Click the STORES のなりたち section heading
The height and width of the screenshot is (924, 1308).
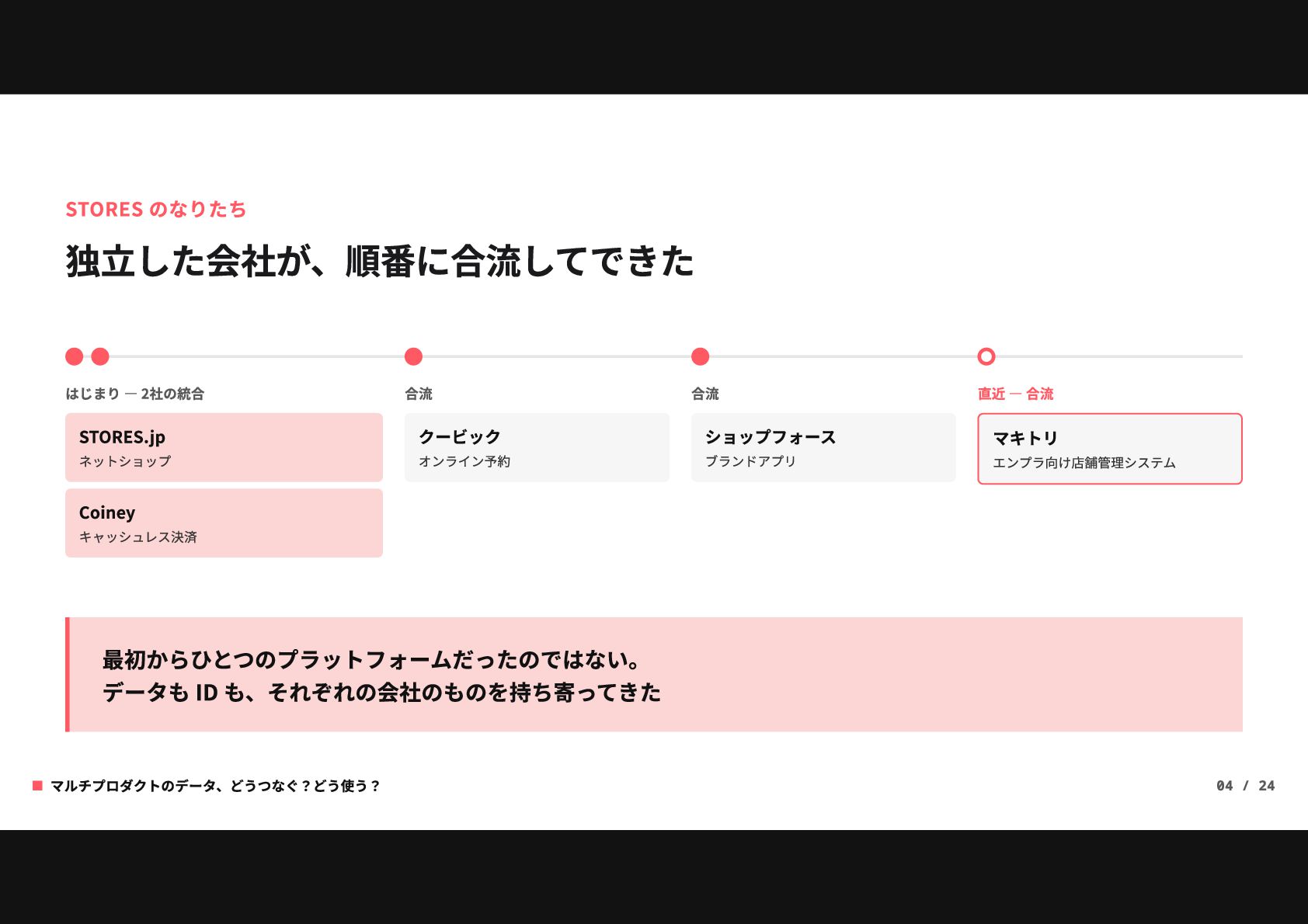(x=156, y=210)
